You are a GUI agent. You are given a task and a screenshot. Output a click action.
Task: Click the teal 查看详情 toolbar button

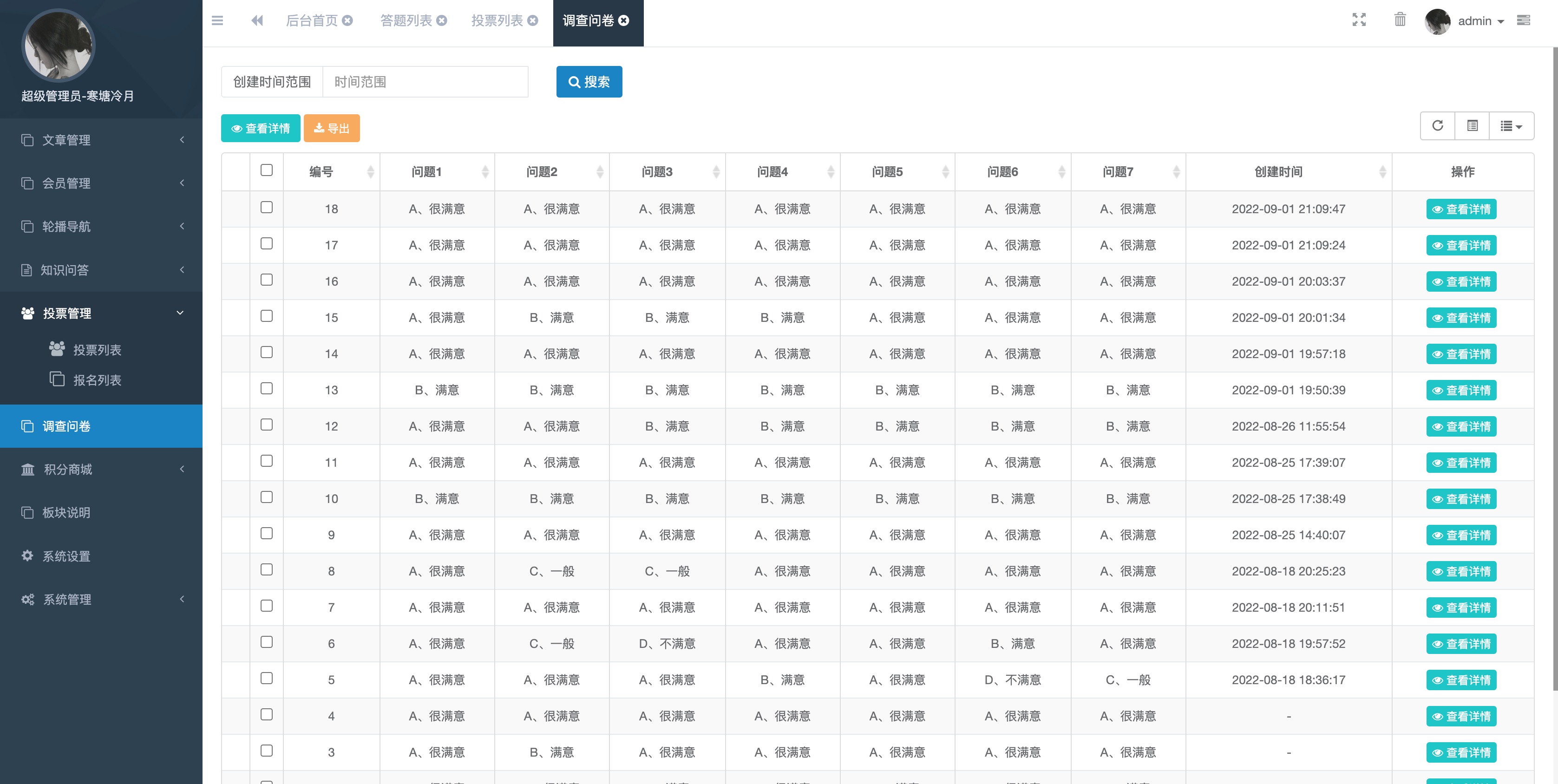(261, 128)
